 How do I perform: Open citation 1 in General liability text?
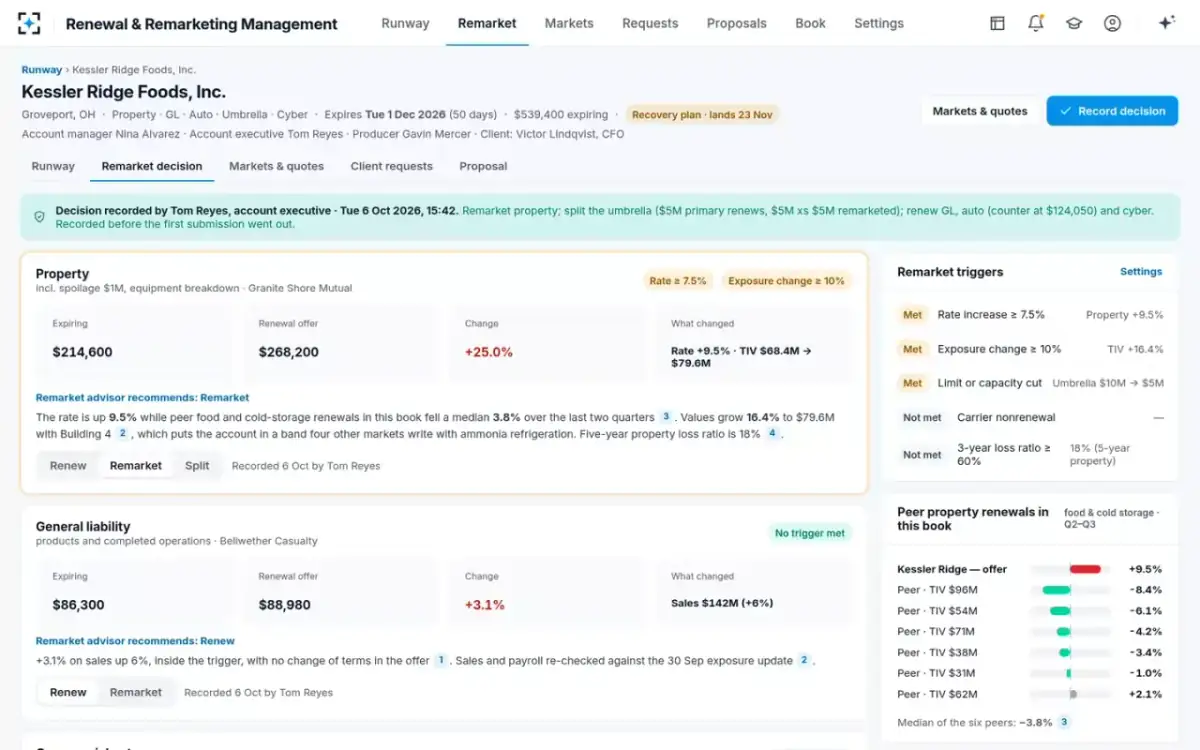tap(440, 660)
